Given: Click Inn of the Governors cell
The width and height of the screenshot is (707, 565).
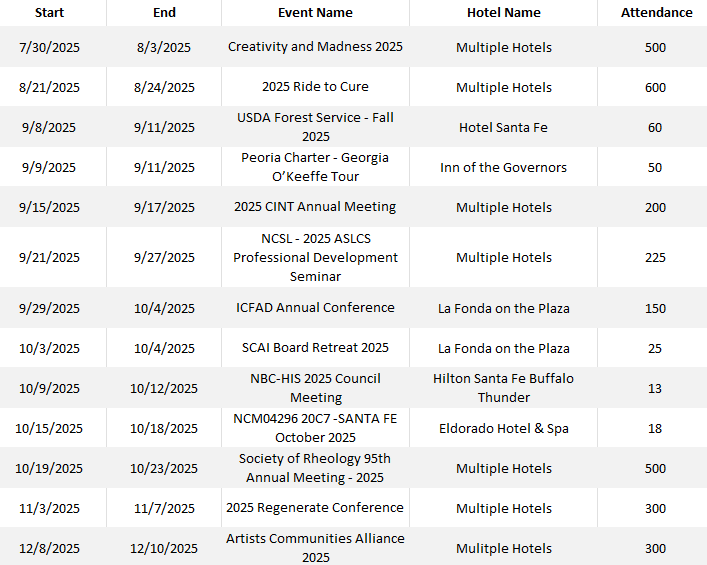Looking at the screenshot, I should click(x=503, y=167).
